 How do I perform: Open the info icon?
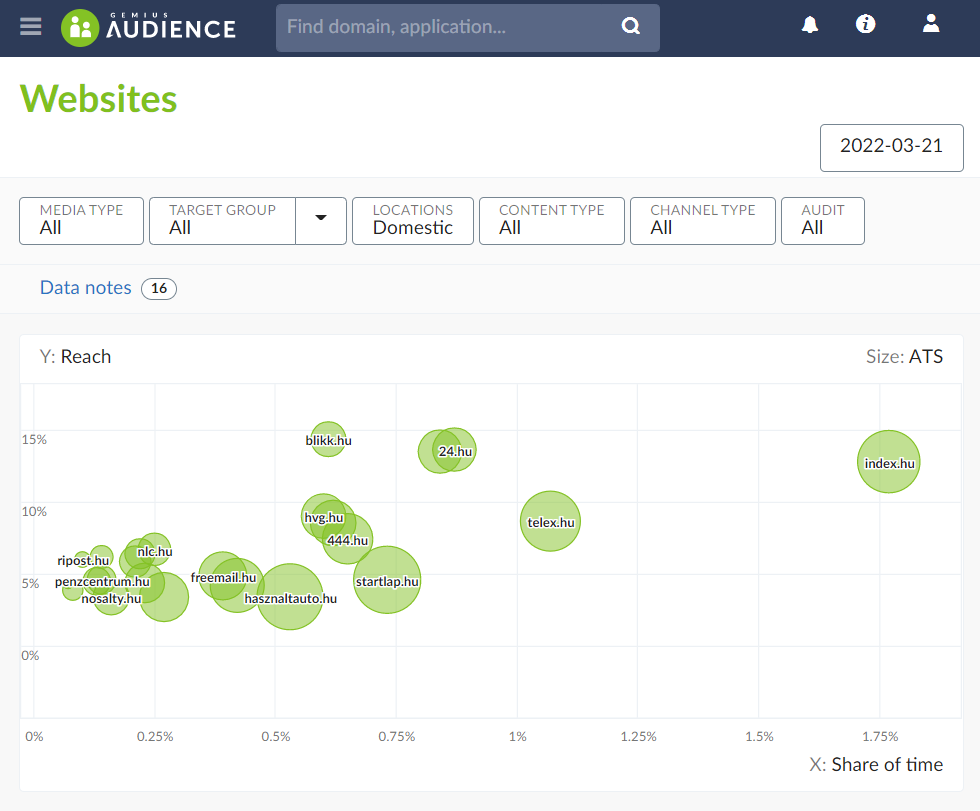[866, 24]
